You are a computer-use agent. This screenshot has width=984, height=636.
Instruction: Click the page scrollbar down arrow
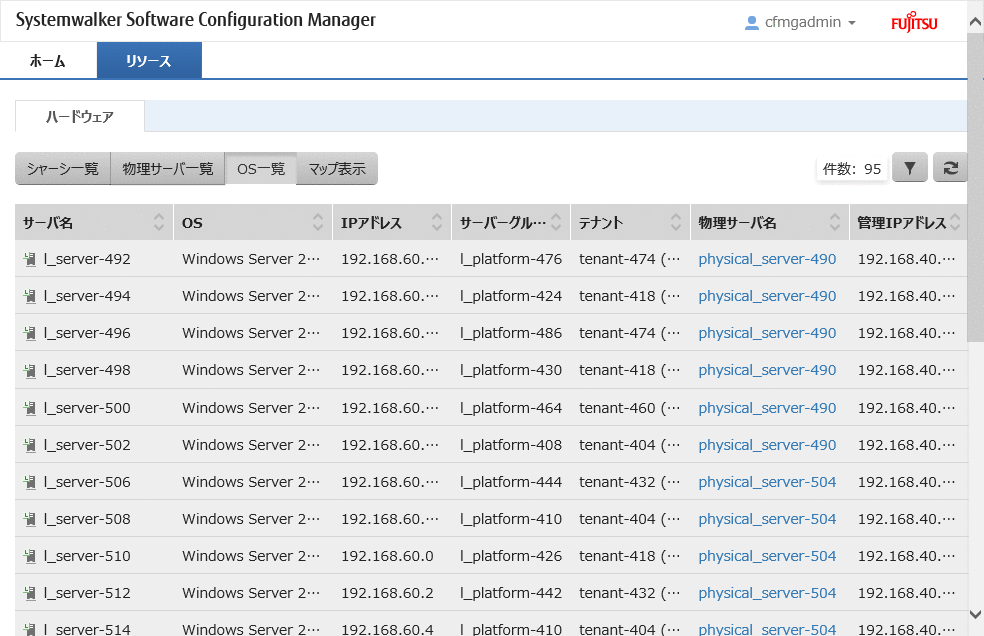tap(975, 614)
